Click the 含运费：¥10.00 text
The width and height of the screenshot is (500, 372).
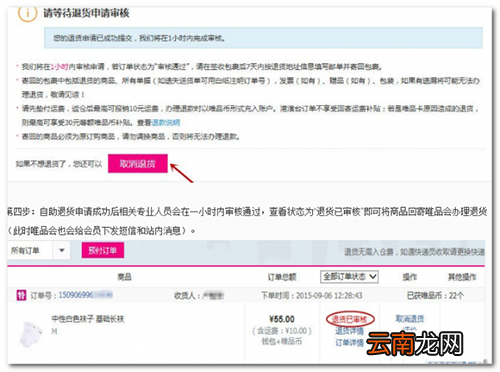pos(282,331)
